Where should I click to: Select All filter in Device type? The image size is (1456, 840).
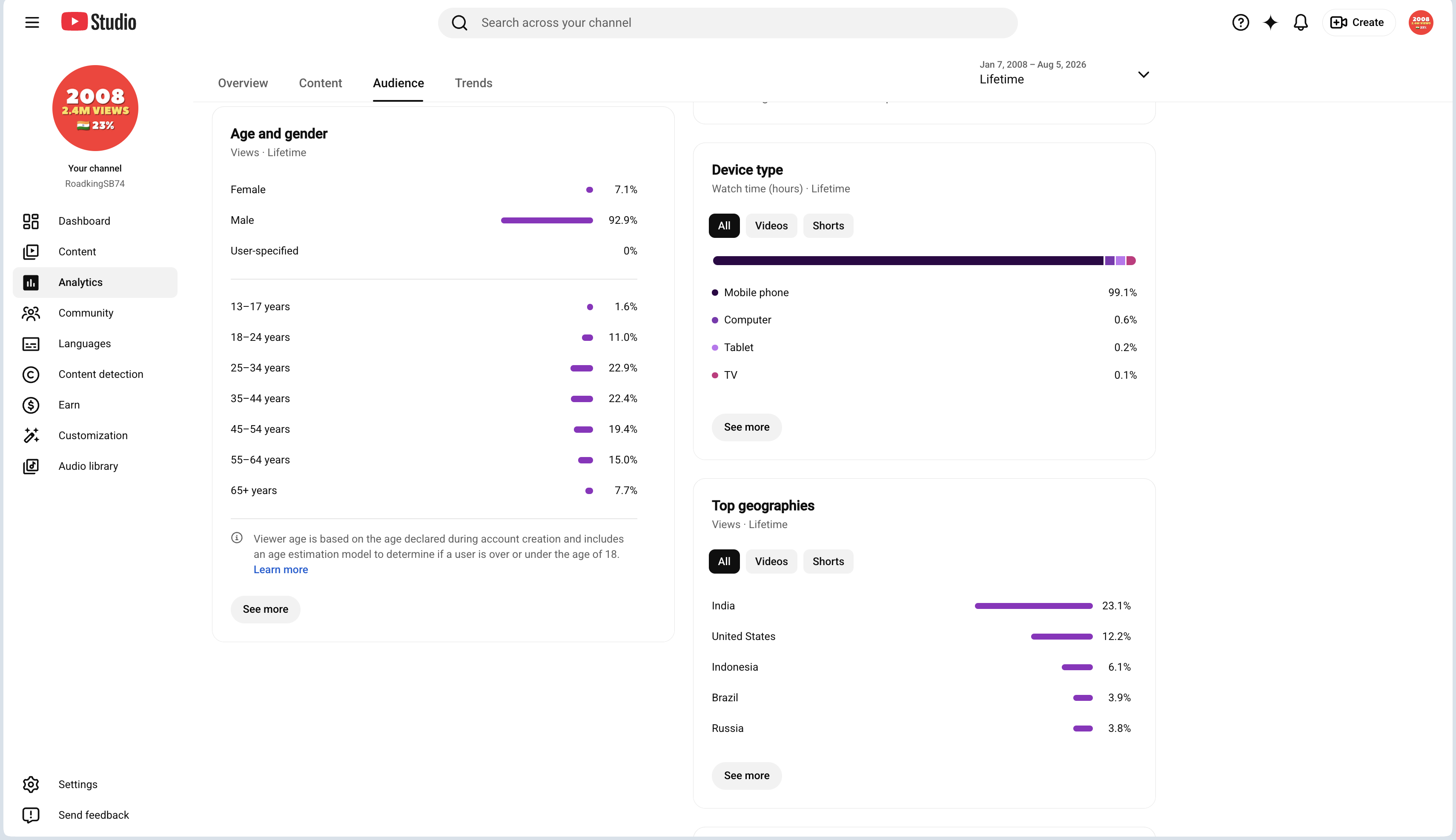(x=724, y=226)
